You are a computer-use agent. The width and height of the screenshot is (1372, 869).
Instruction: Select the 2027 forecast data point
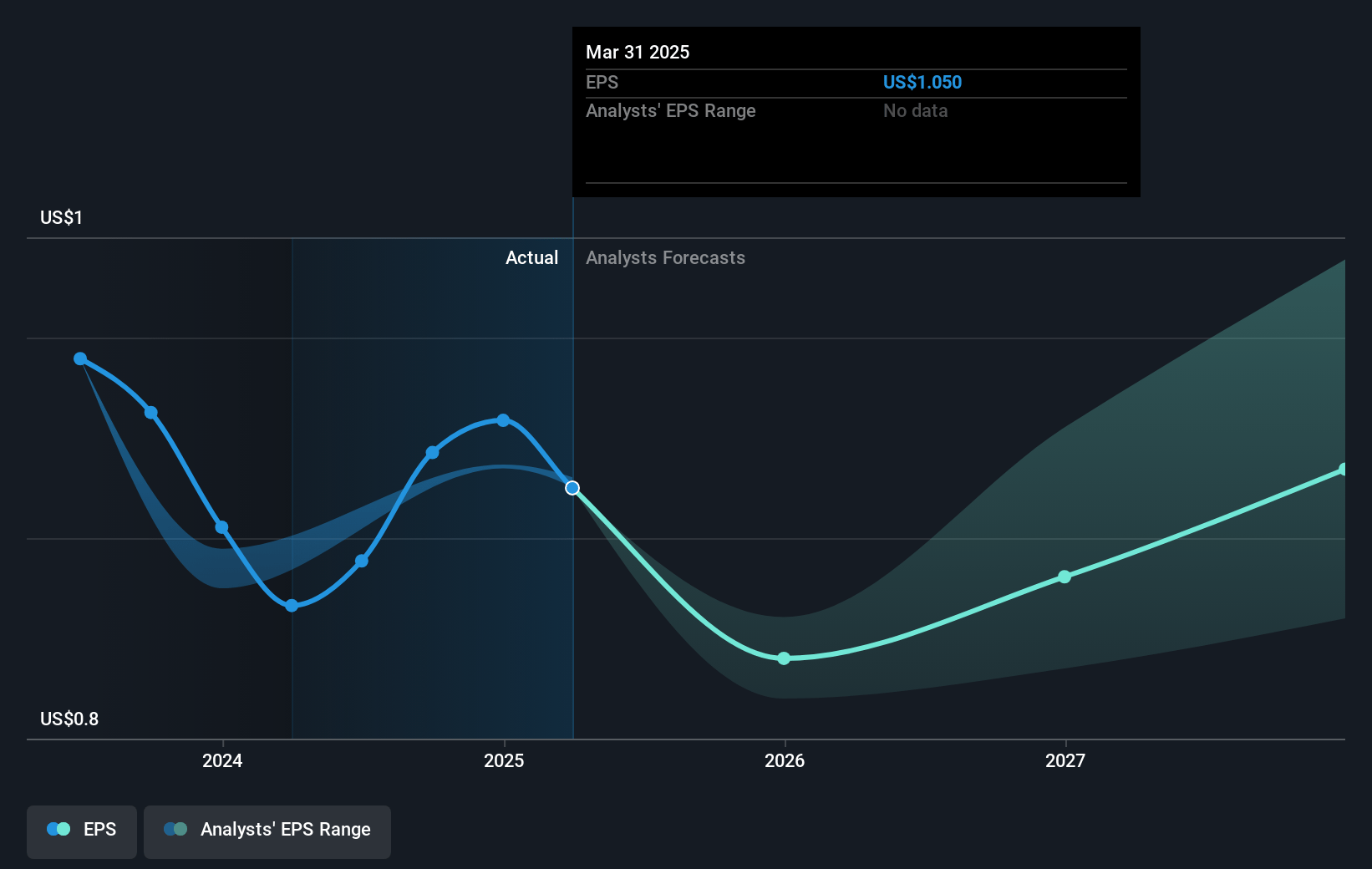[x=1065, y=577]
